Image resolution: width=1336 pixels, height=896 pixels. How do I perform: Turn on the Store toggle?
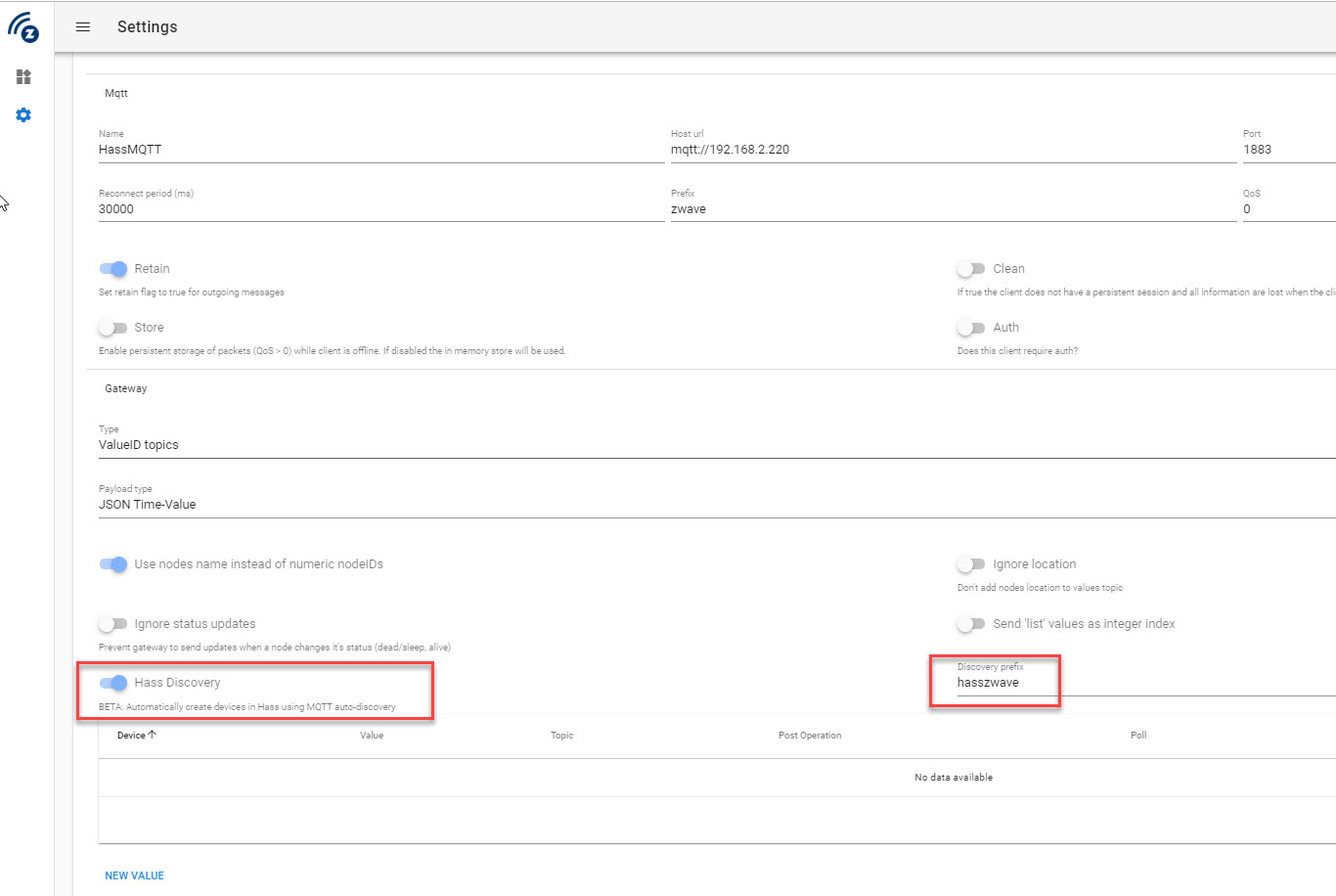click(113, 327)
